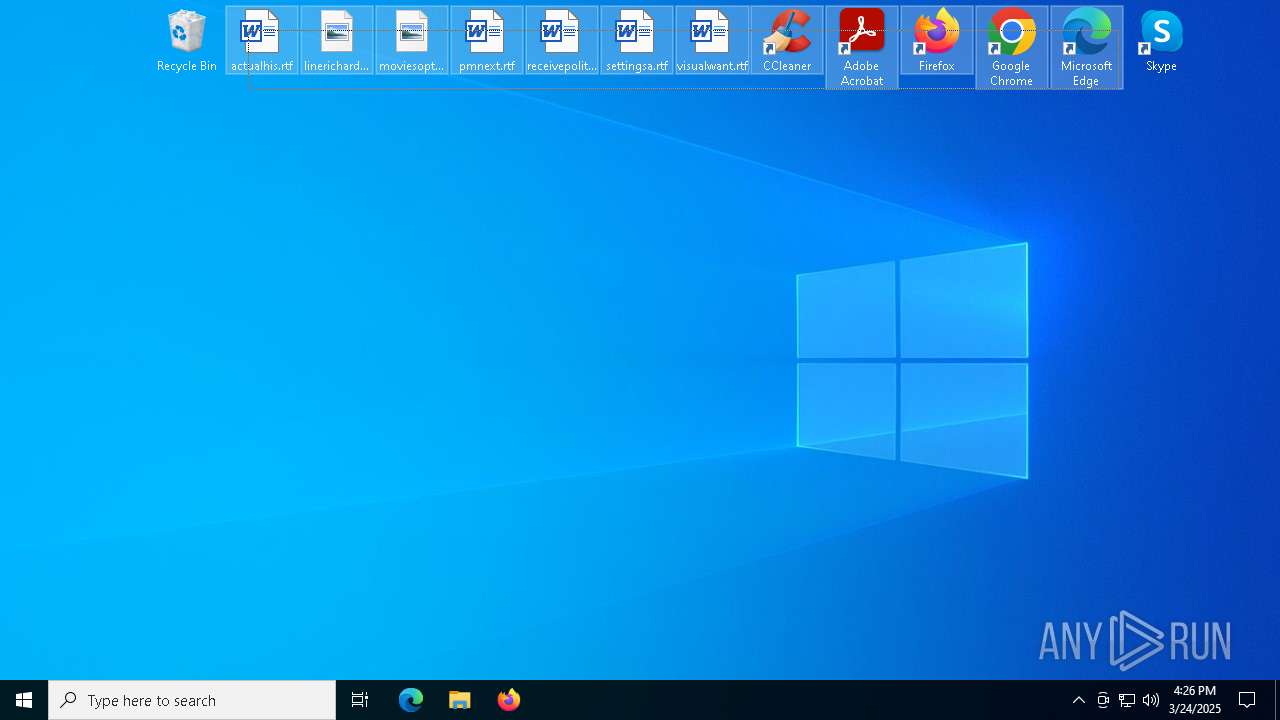Open the Windows Start menu
The height and width of the screenshot is (720, 1280).
24,700
